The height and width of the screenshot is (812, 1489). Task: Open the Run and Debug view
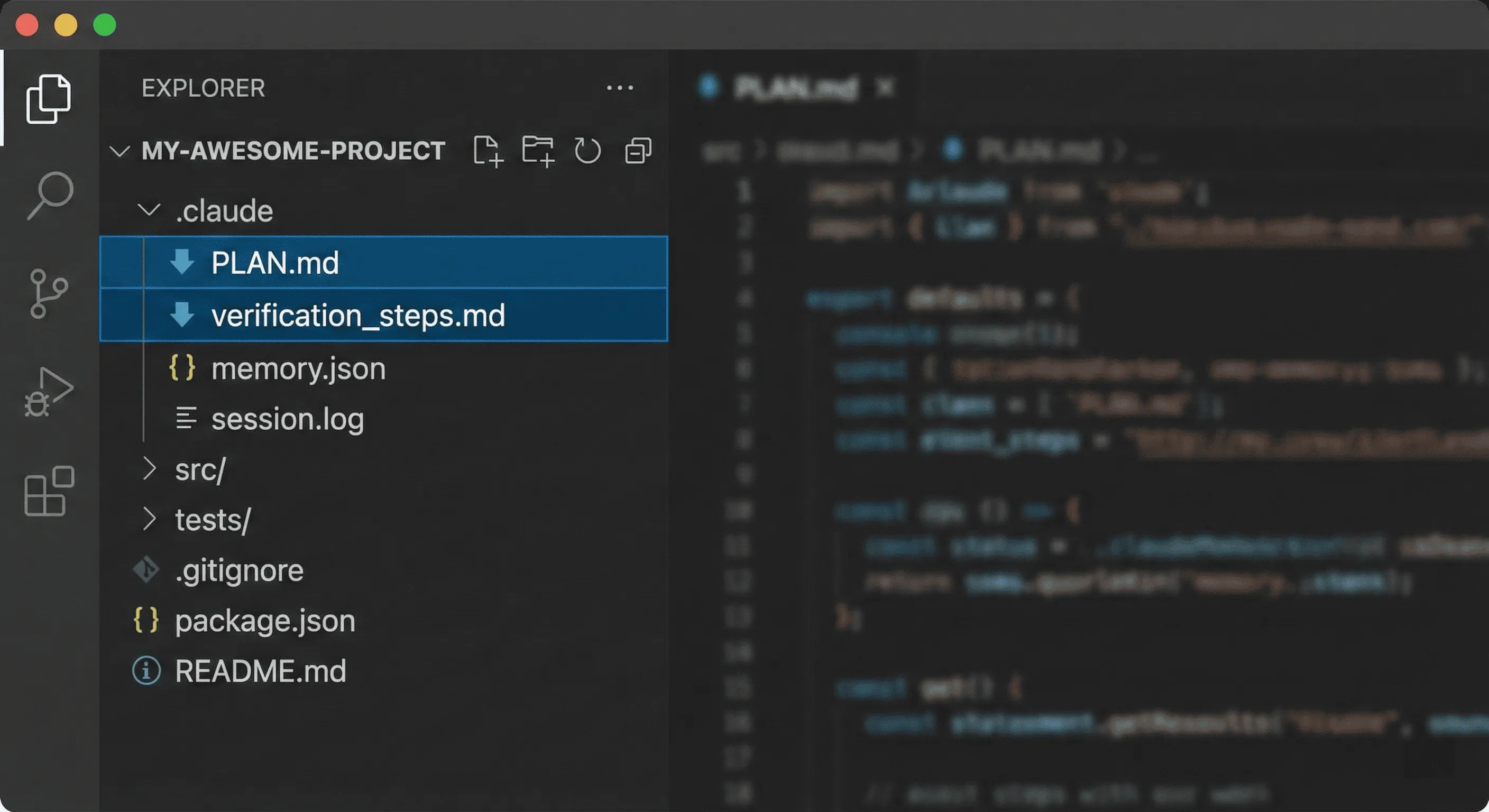[49, 391]
